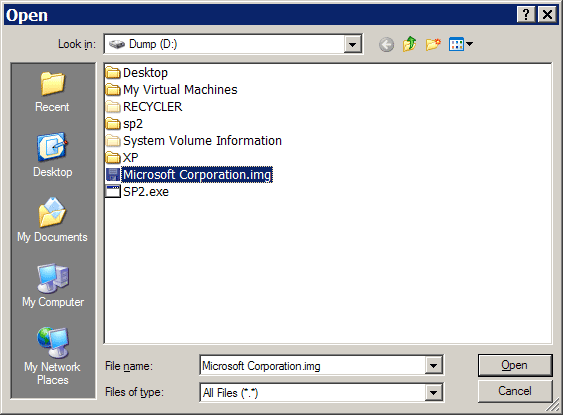Viewport: 563px width, 415px height.
Task: Expand the Files of type dropdown
Action: click(433, 392)
